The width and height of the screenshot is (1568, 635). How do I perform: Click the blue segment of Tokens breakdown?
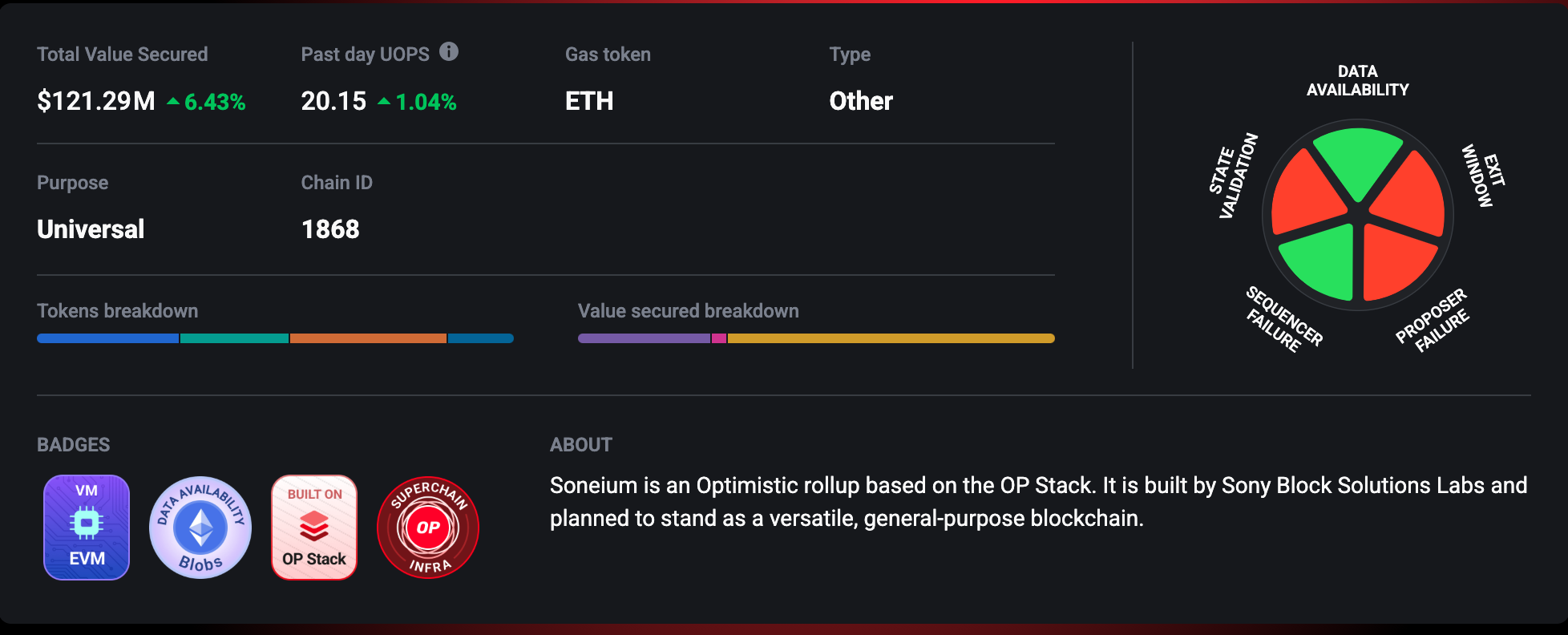pyautogui.click(x=107, y=338)
